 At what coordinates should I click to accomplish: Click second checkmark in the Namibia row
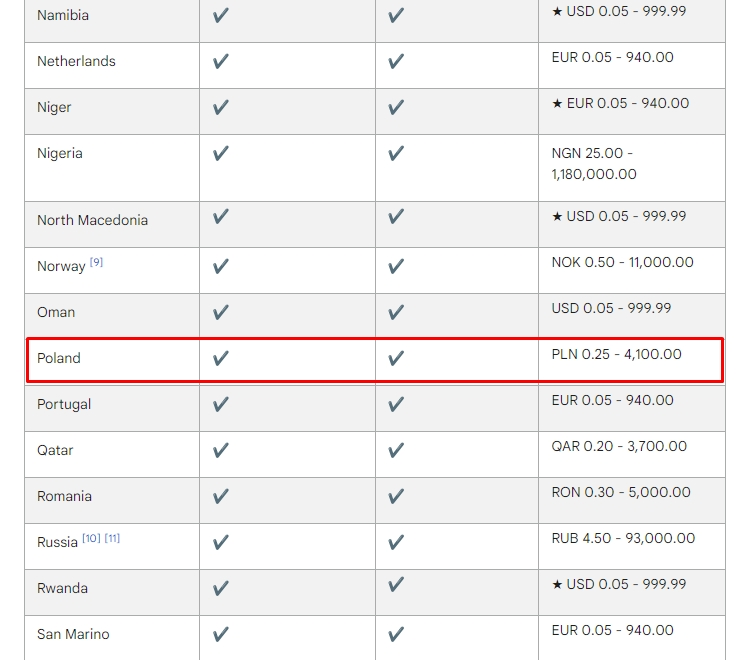(x=396, y=15)
